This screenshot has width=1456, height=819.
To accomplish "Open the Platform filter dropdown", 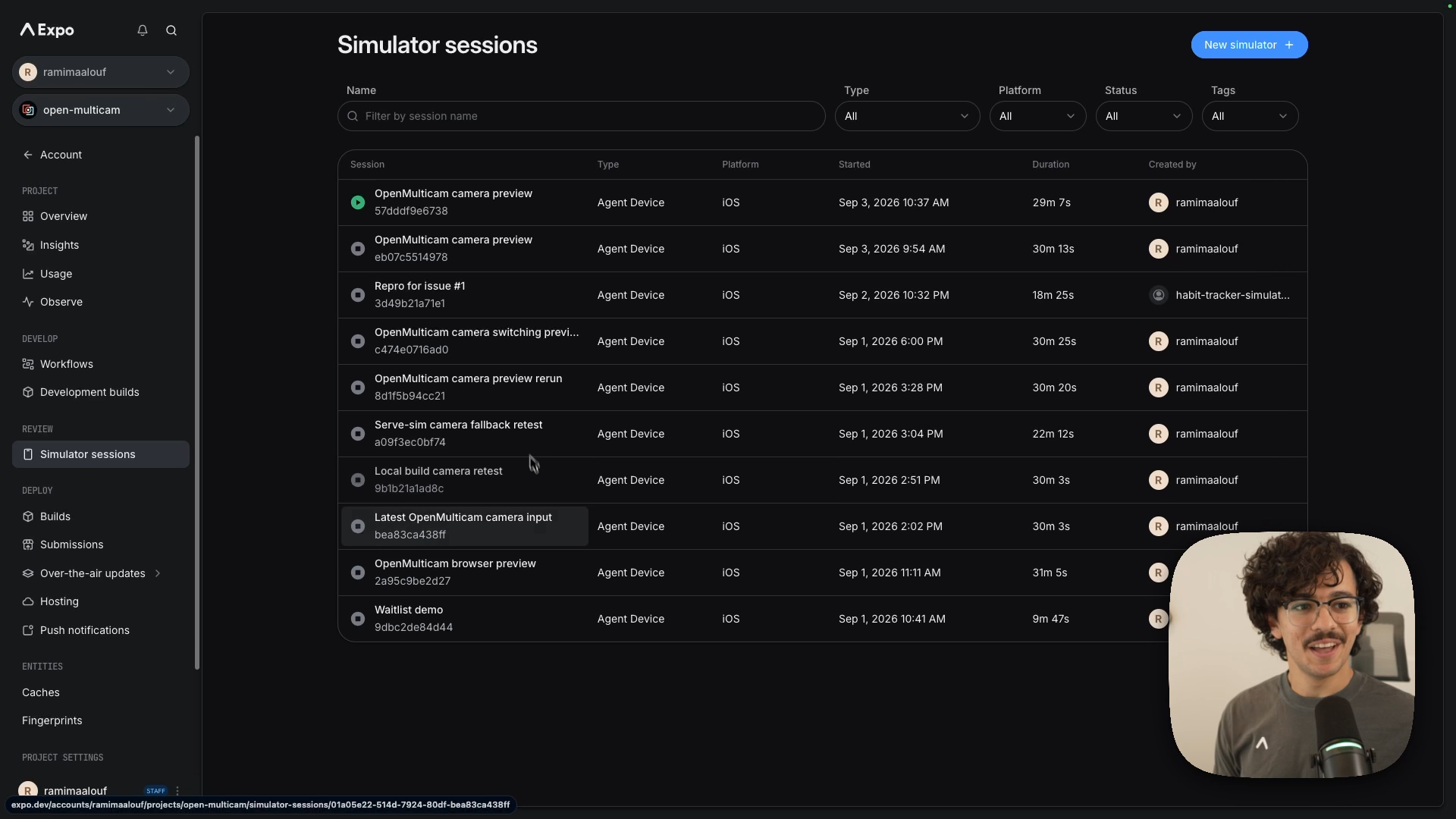I will coord(1037,116).
